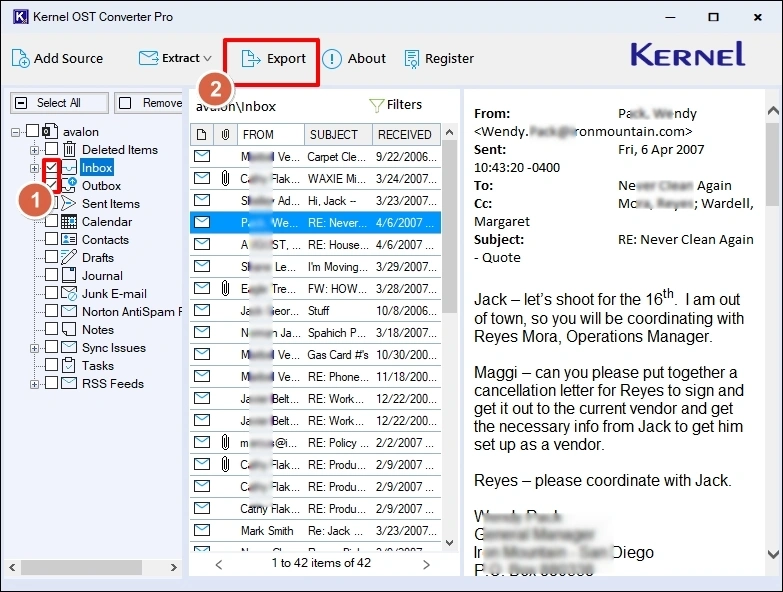Screen dimensions: 783x592
Task: Click the Notes icon
Action: pyautogui.click(x=69, y=329)
